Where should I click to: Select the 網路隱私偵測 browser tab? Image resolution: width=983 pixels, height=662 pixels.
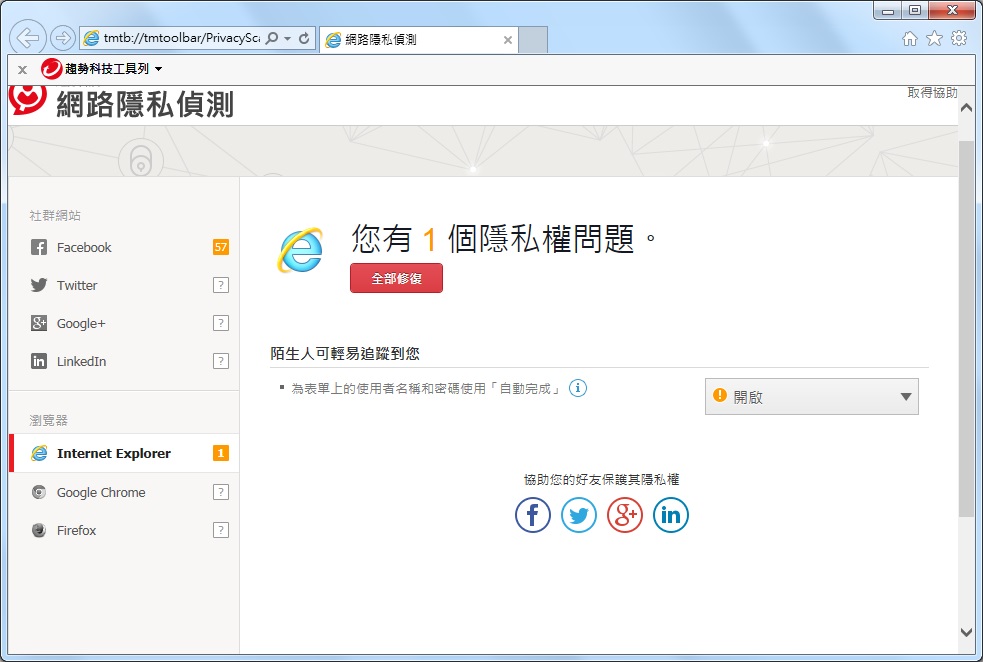[418, 39]
